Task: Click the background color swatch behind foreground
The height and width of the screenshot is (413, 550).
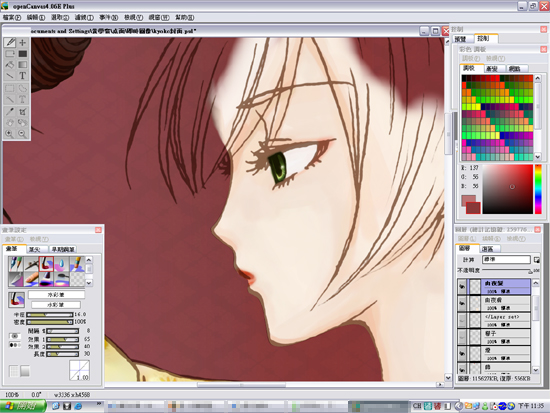Action: click(x=465, y=200)
